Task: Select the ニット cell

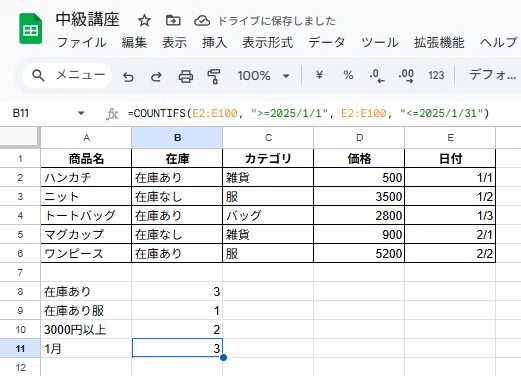Action: coord(86,196)
